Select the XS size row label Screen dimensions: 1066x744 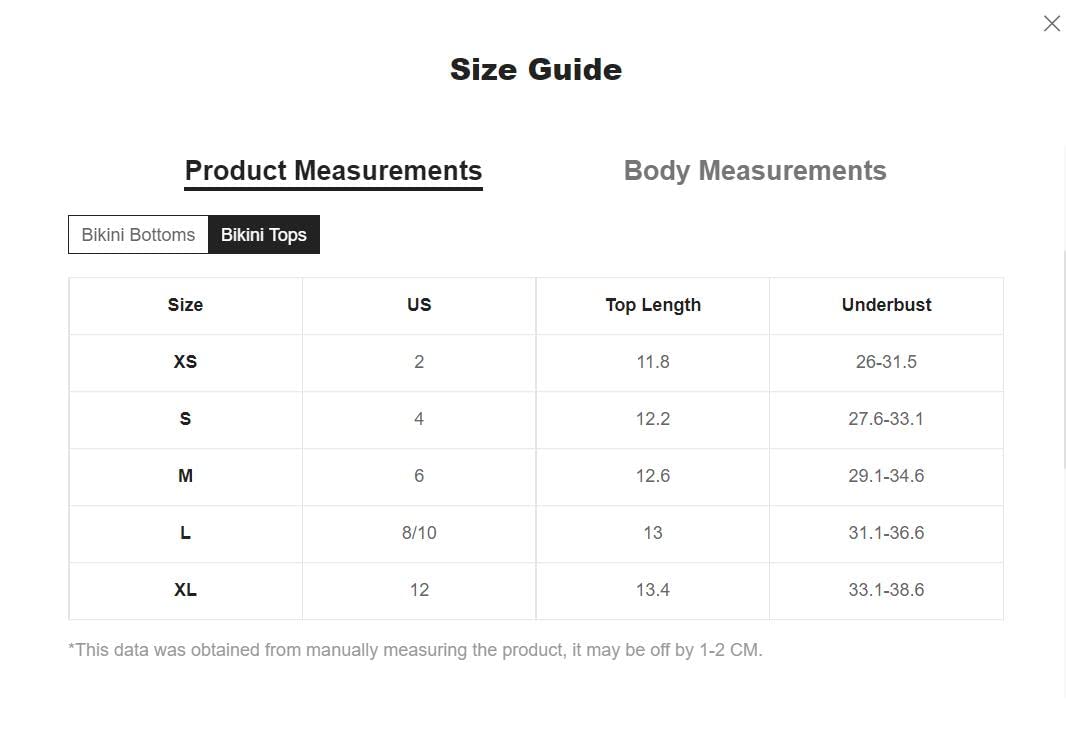tap(185, 362)
